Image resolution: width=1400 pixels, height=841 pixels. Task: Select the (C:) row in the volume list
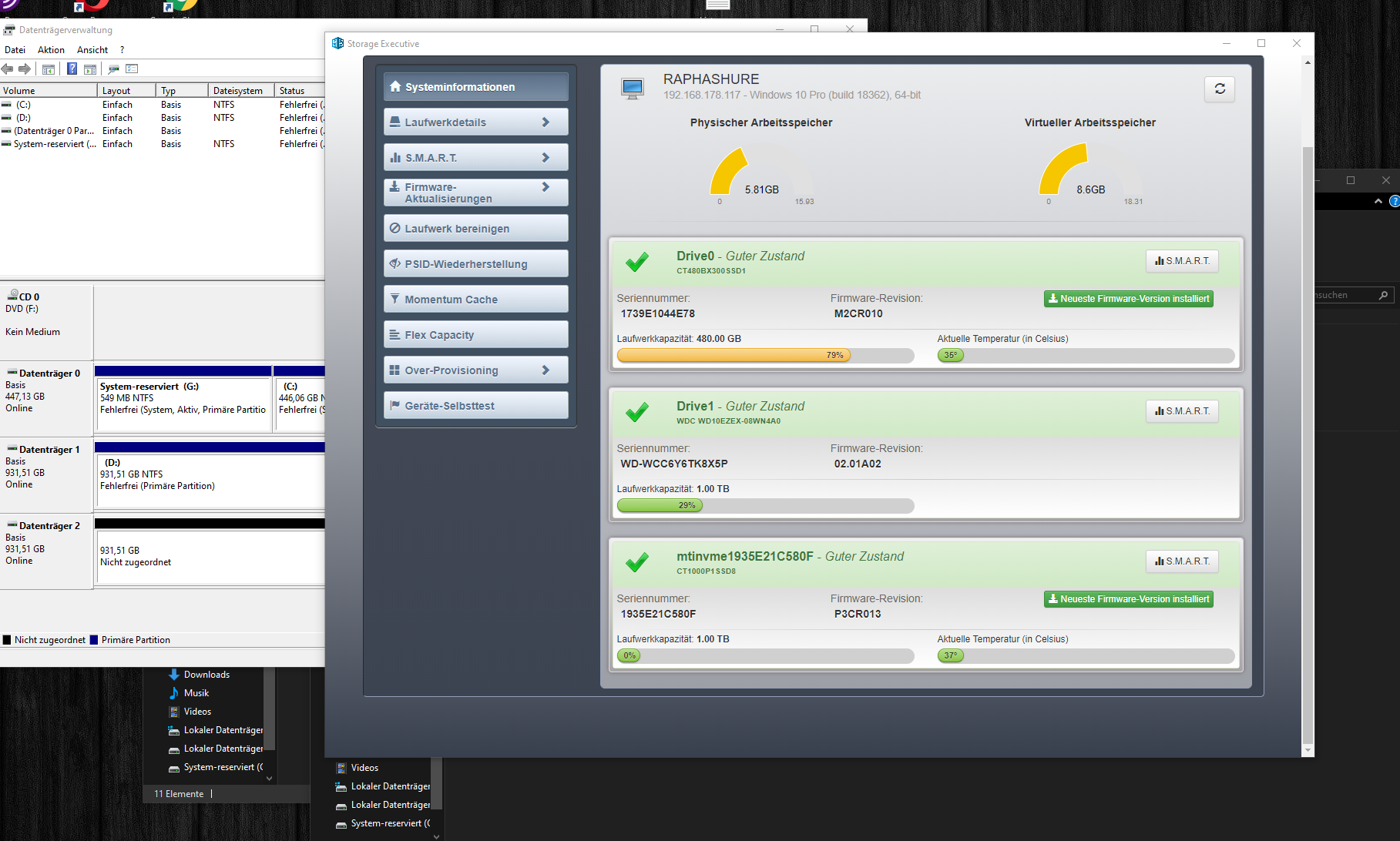click(162, 105)
